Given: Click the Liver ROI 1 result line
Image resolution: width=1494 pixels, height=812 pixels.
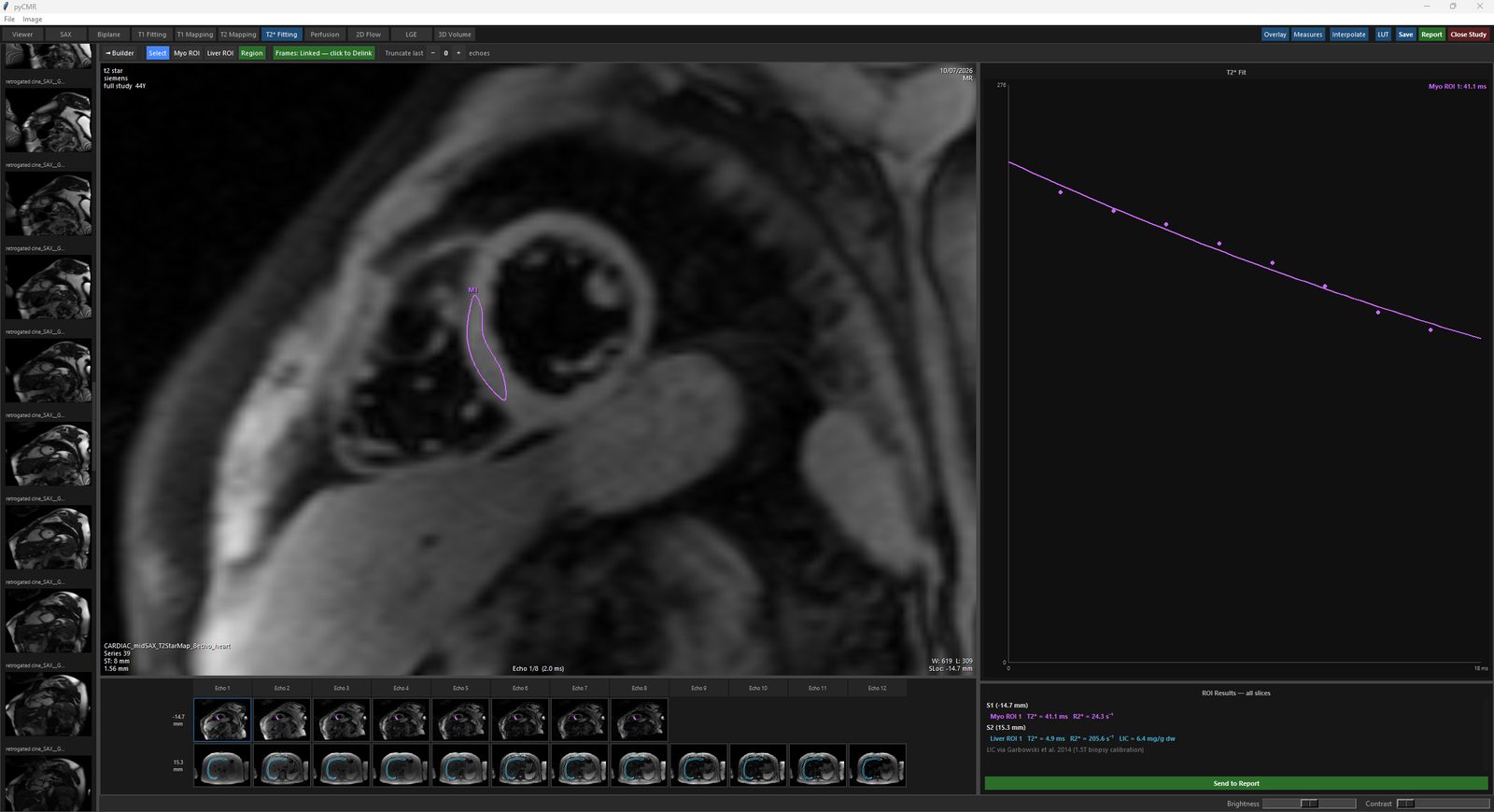Looking at the screenshot, I should click(x=1082, y=738).
